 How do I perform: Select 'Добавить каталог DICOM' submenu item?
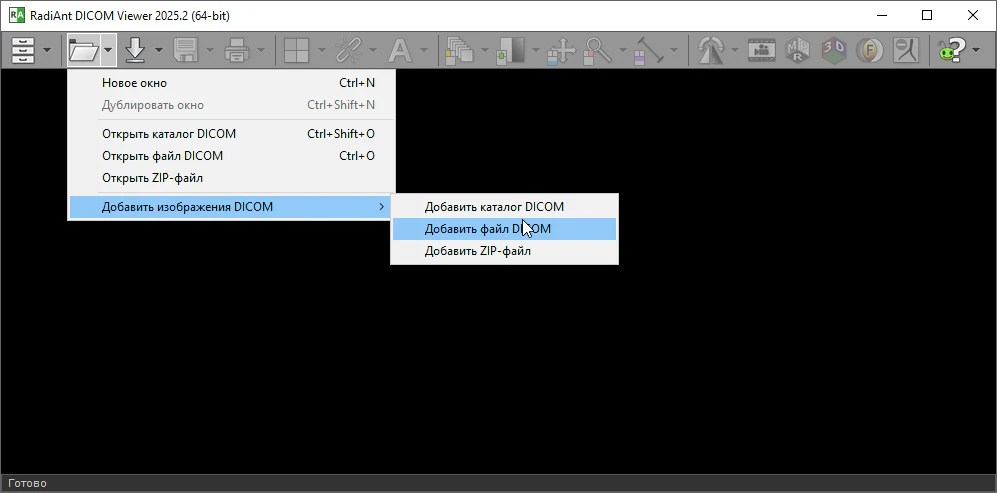pyautogui.click(x=494, y=207)
